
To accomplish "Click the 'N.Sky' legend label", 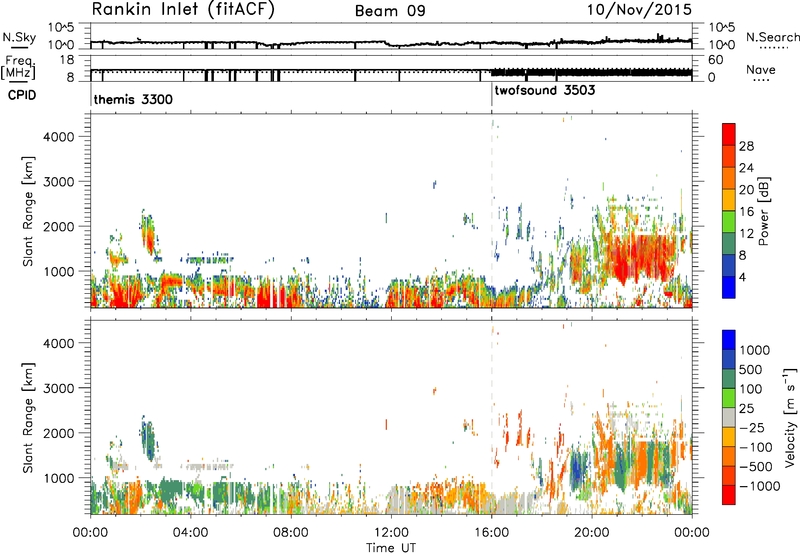I will [19, 37].
